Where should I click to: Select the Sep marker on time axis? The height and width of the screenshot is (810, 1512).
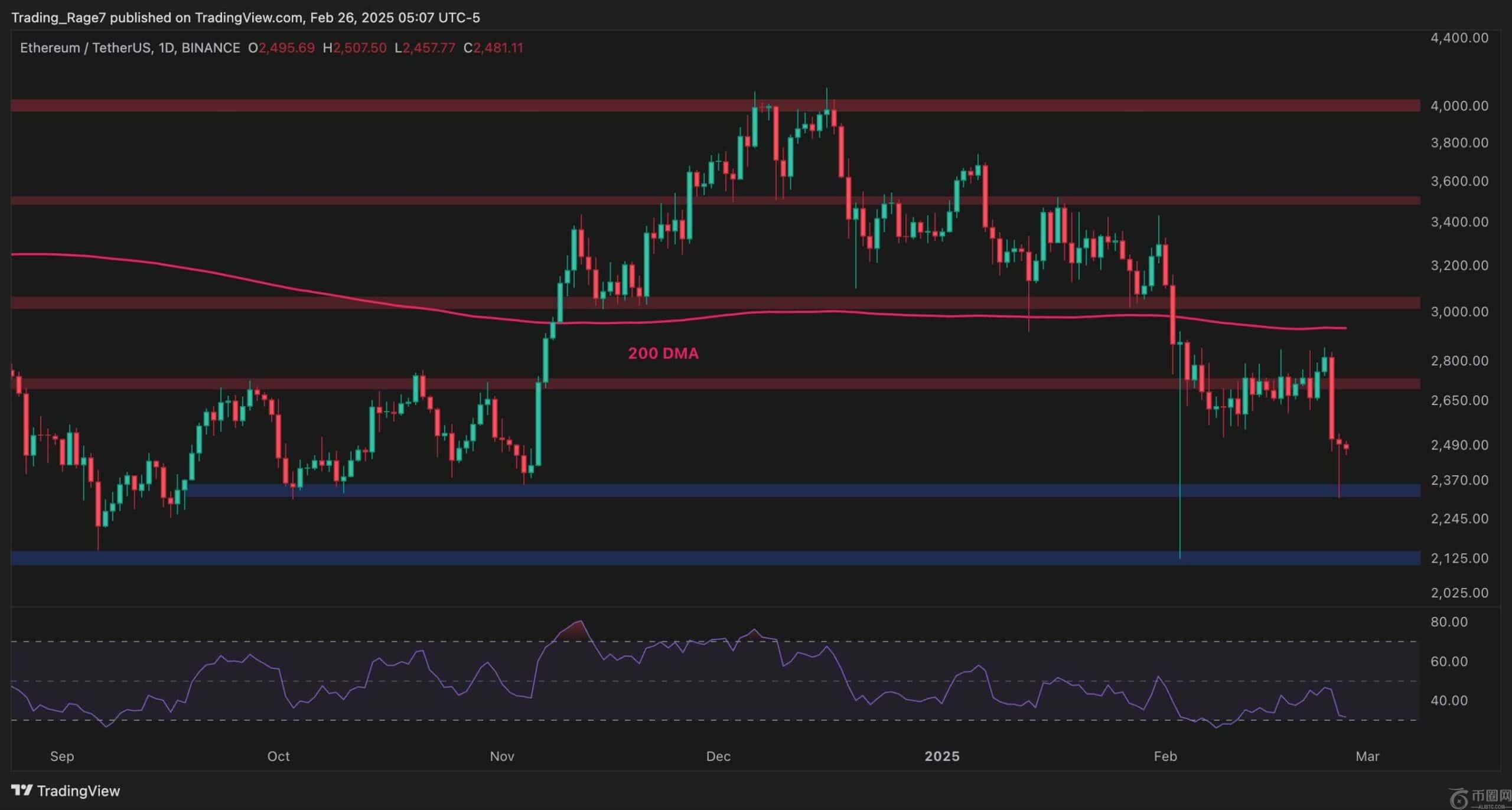(x=62, y=756)
